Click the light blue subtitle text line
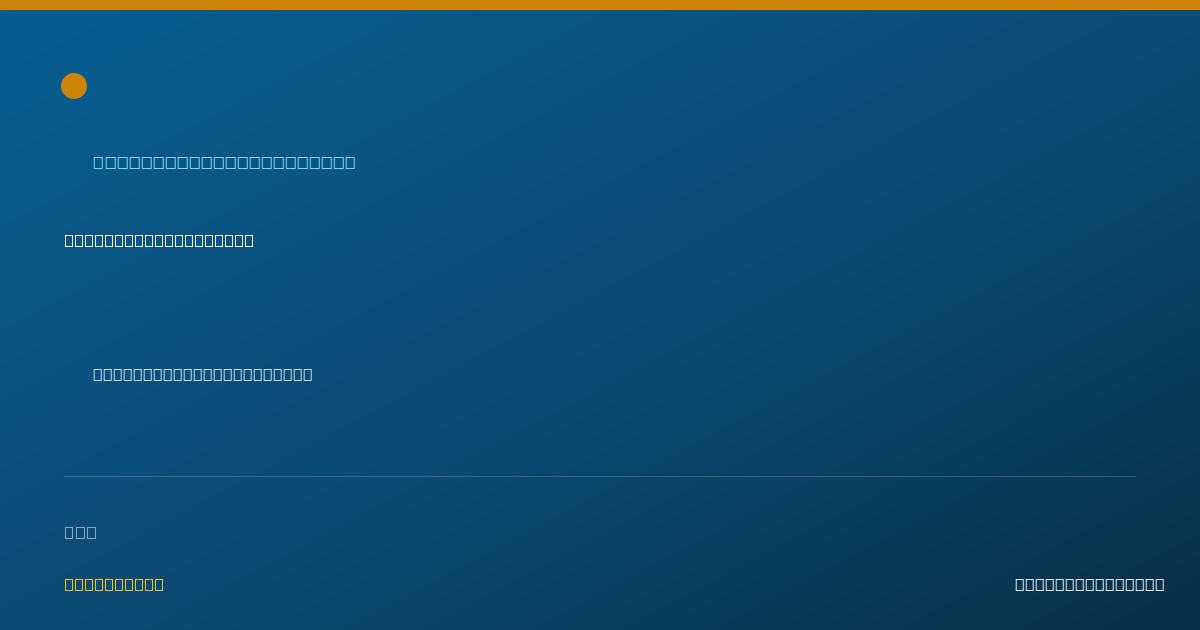The height and width of the screenshot is (630, 1200). 224,162
